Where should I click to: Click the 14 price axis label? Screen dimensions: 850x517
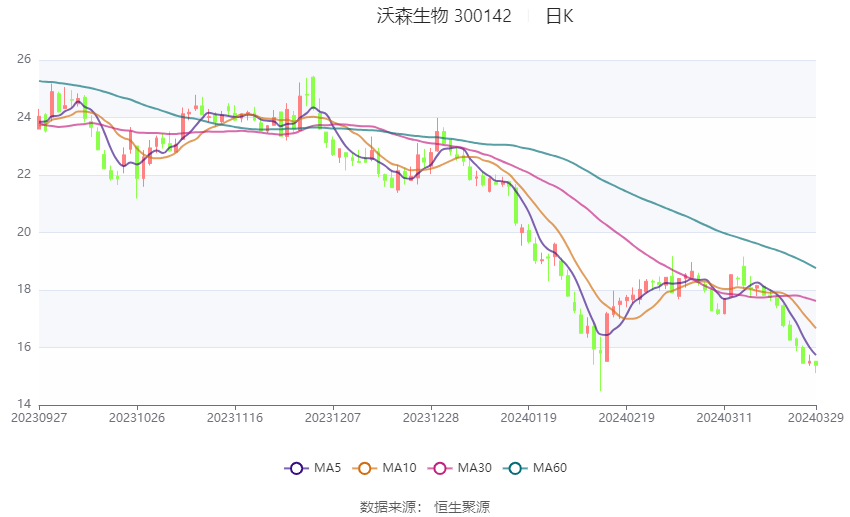24,405
